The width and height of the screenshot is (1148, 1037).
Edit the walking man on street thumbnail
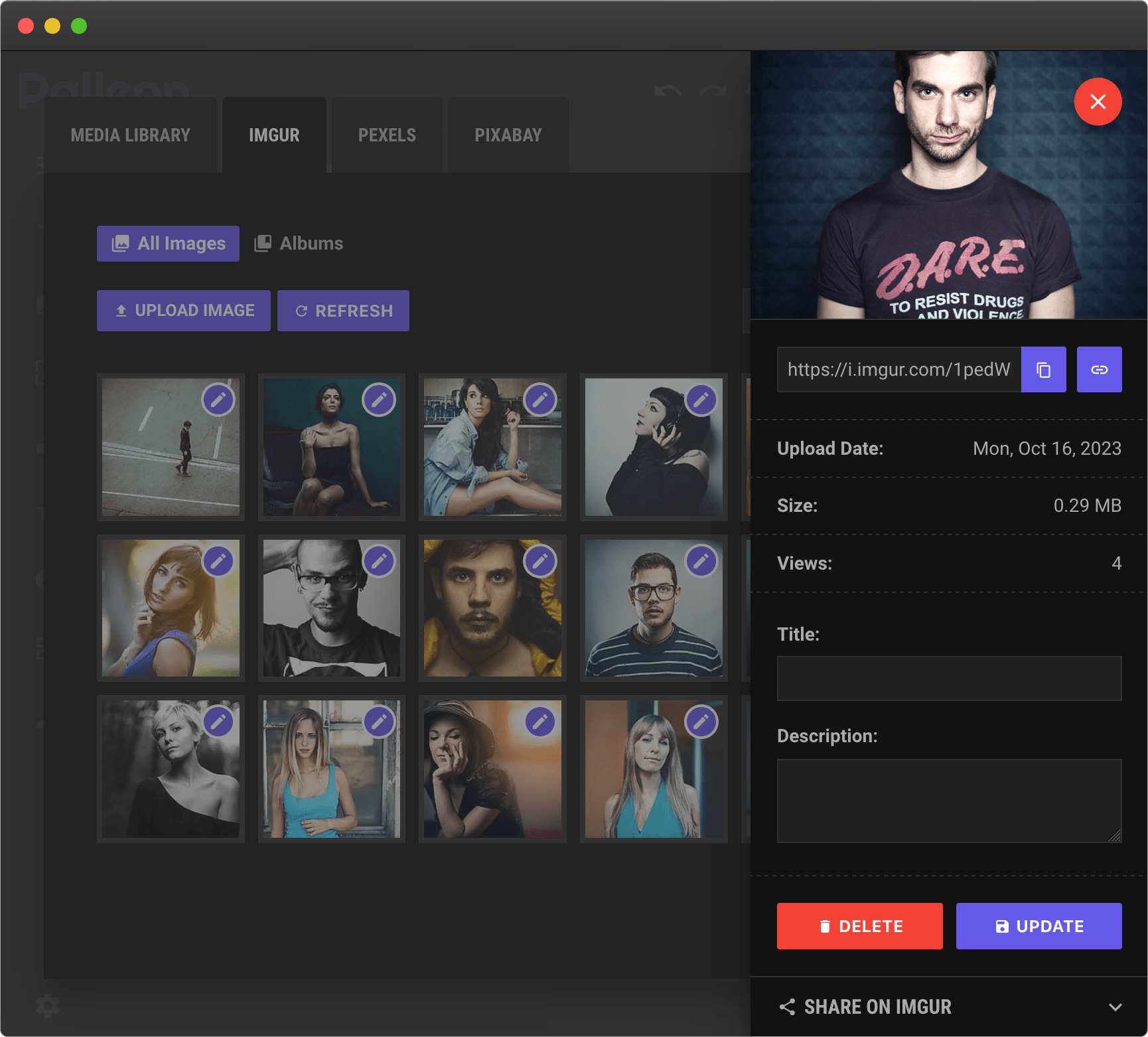tap(218, 400)
